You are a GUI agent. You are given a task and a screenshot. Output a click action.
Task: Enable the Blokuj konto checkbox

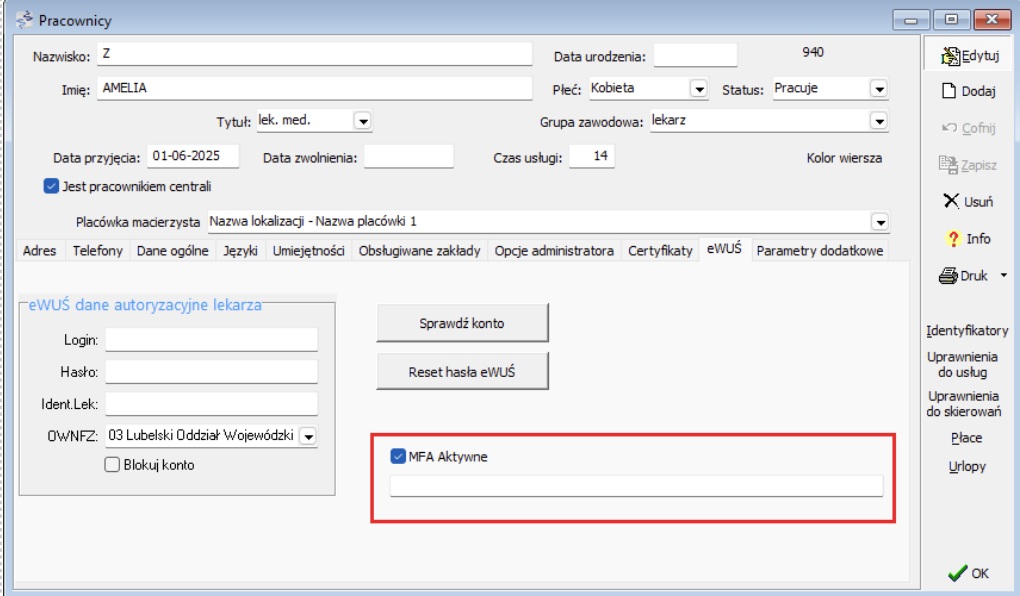point(112,465)
